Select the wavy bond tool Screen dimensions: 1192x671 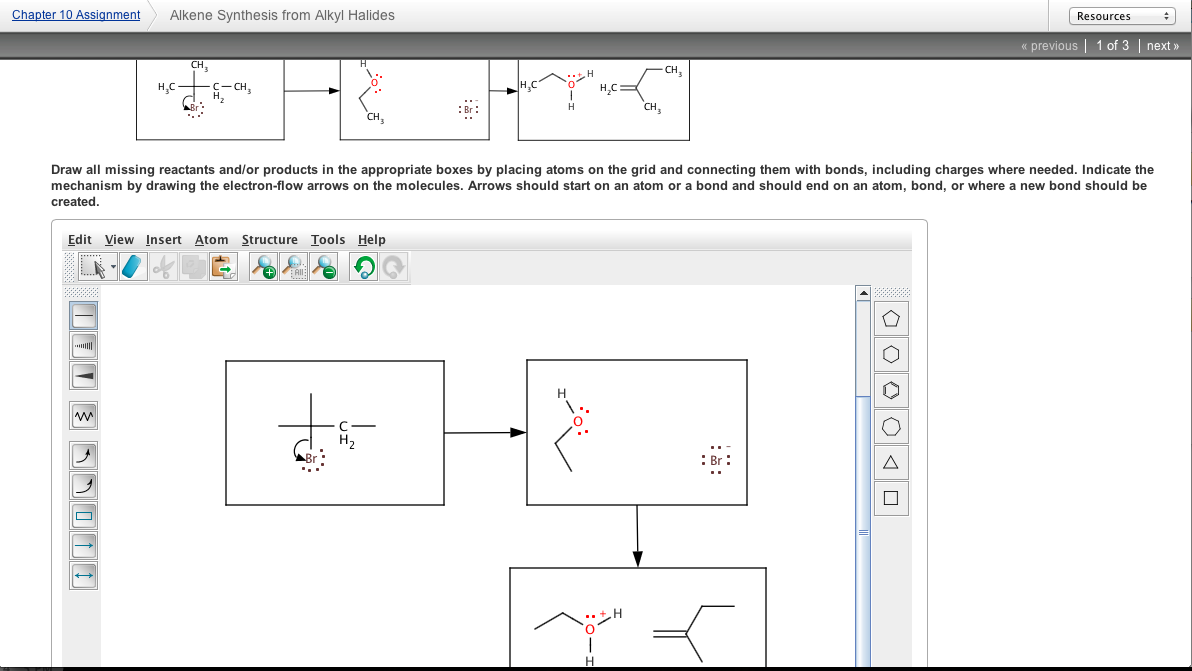pos(83,415)
